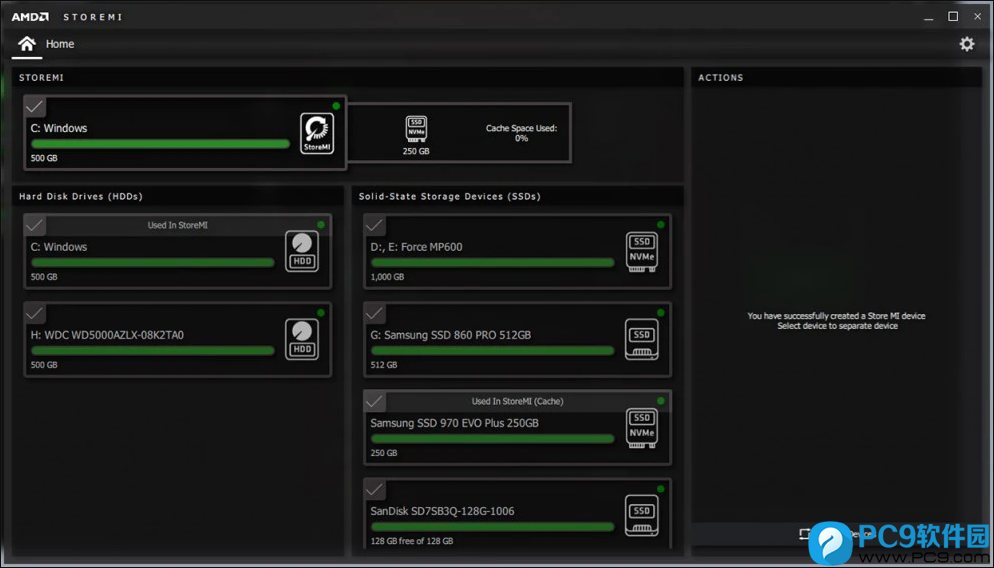
Task: Click the ACTIONS panel header
Action: pos(721,77)
